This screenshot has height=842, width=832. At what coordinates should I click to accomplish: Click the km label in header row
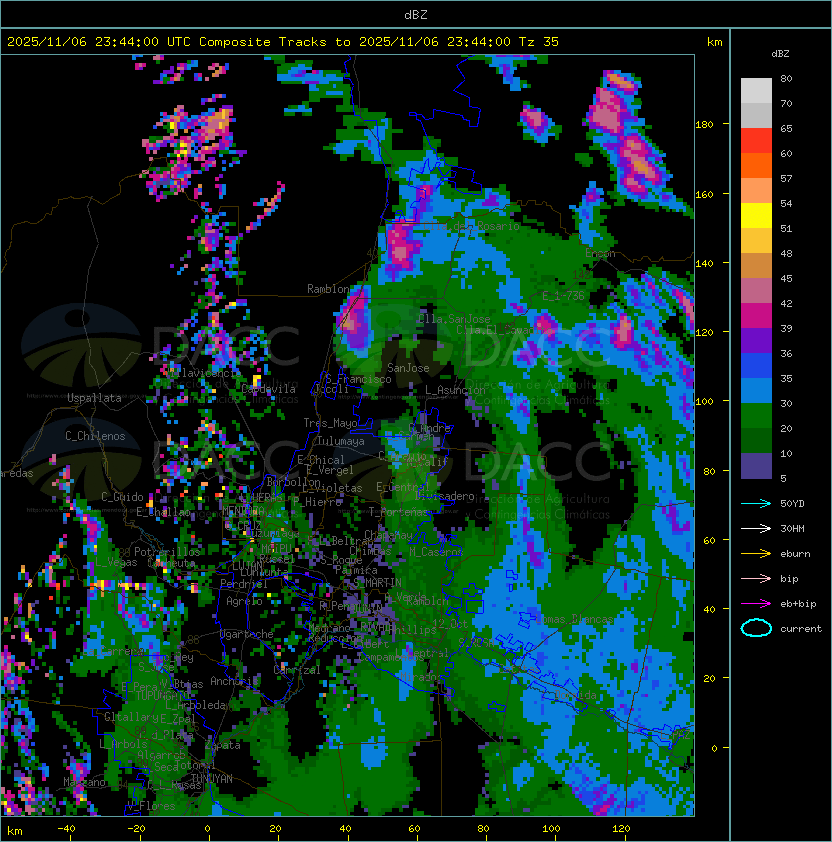tap(714, 42)
